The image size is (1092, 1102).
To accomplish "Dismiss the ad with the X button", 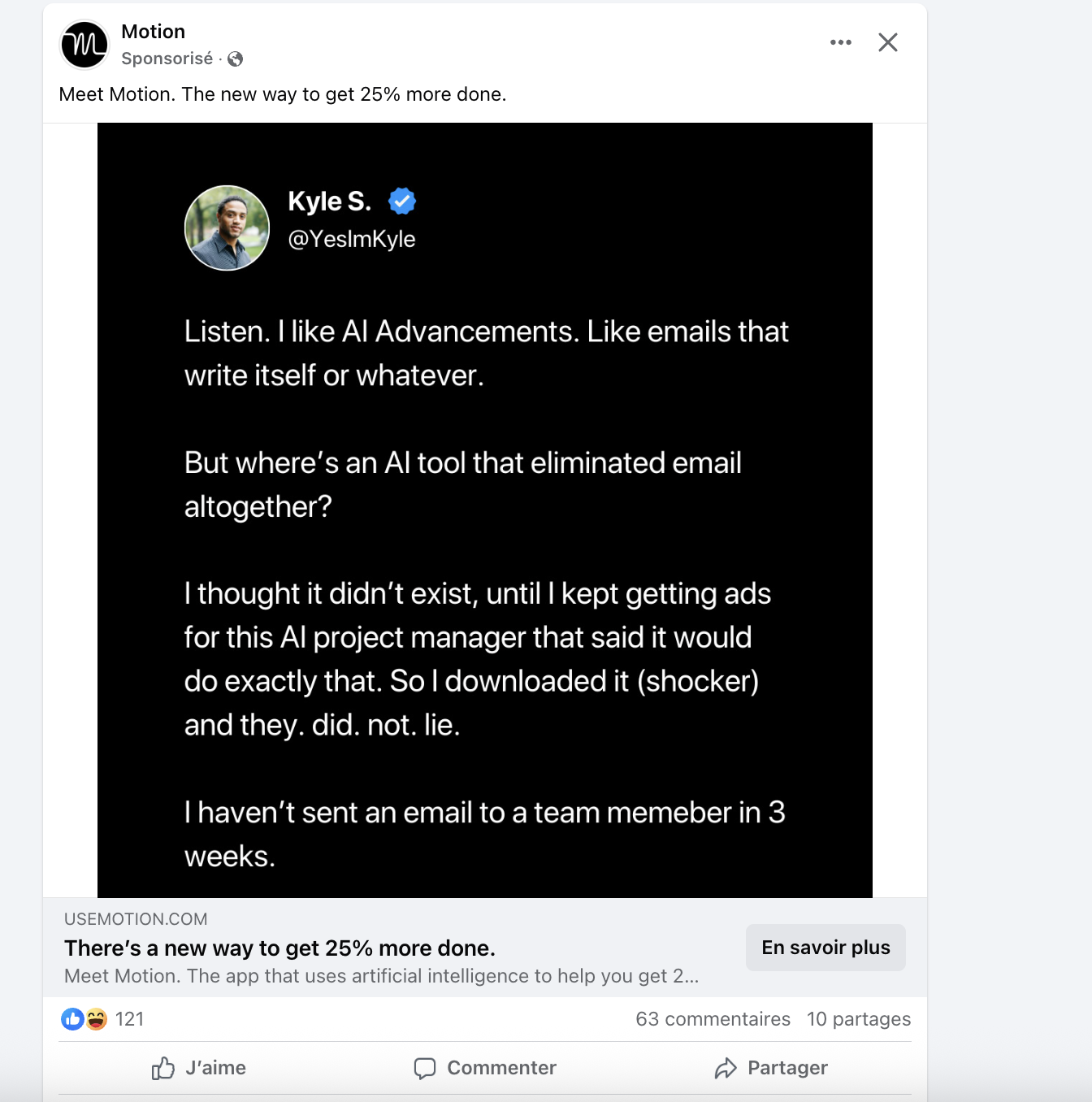I will click(x=887, y=42).
